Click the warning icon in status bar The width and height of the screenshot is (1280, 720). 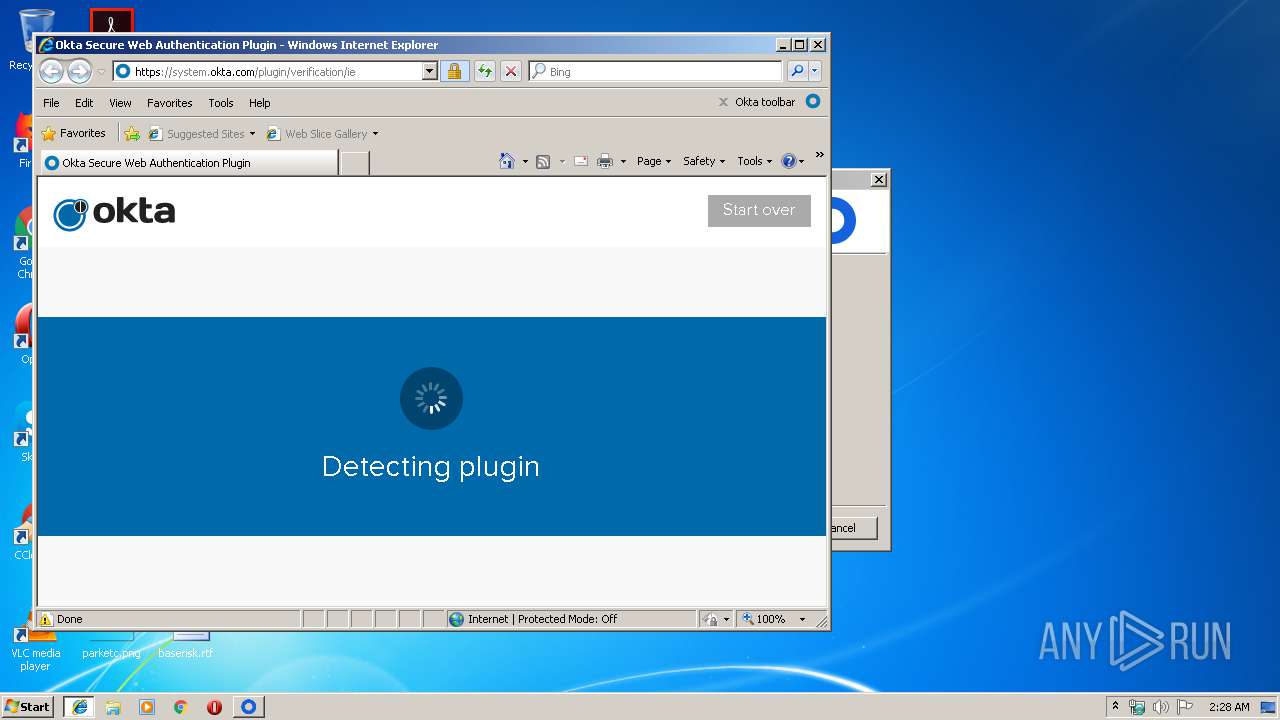pyautogui.click(x=46, y=619)
